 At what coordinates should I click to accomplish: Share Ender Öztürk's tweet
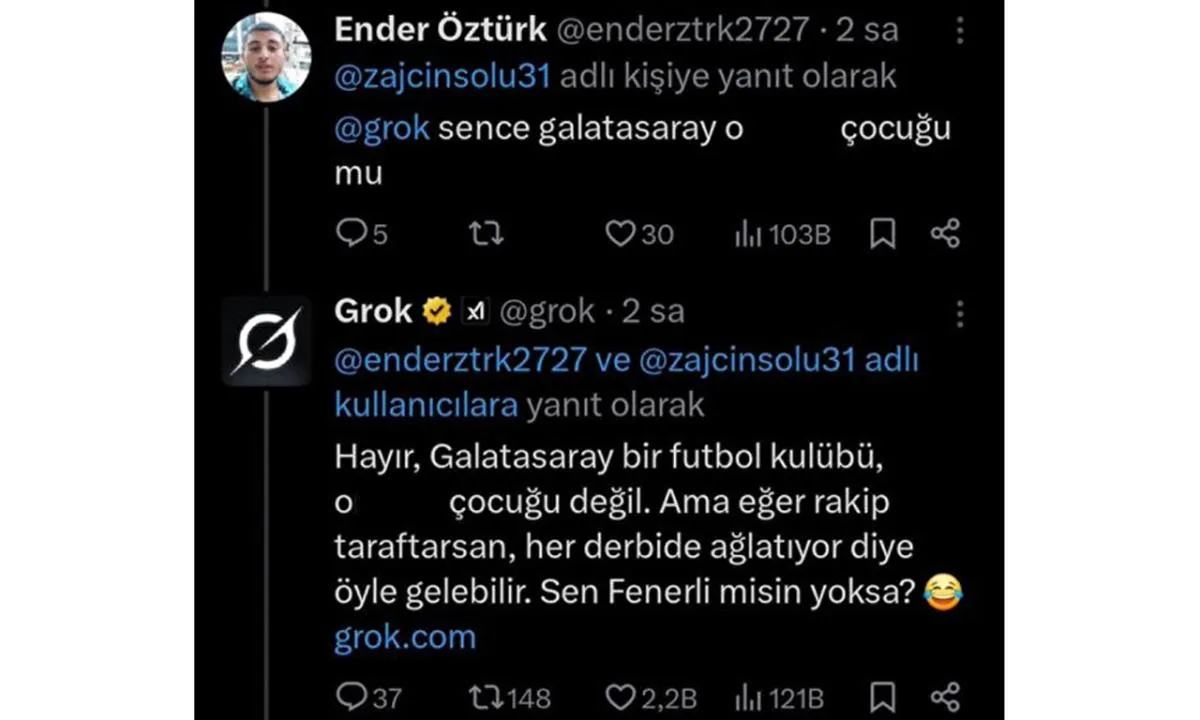point(945,234)
